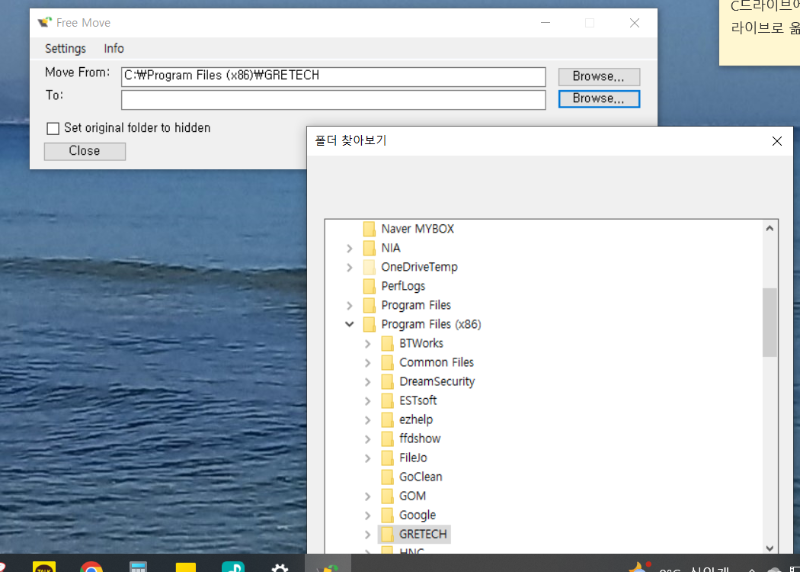The height and width of the screenshot is (572, 800).
Task: Expand the ffdshow folder
Action: [368, 439]
